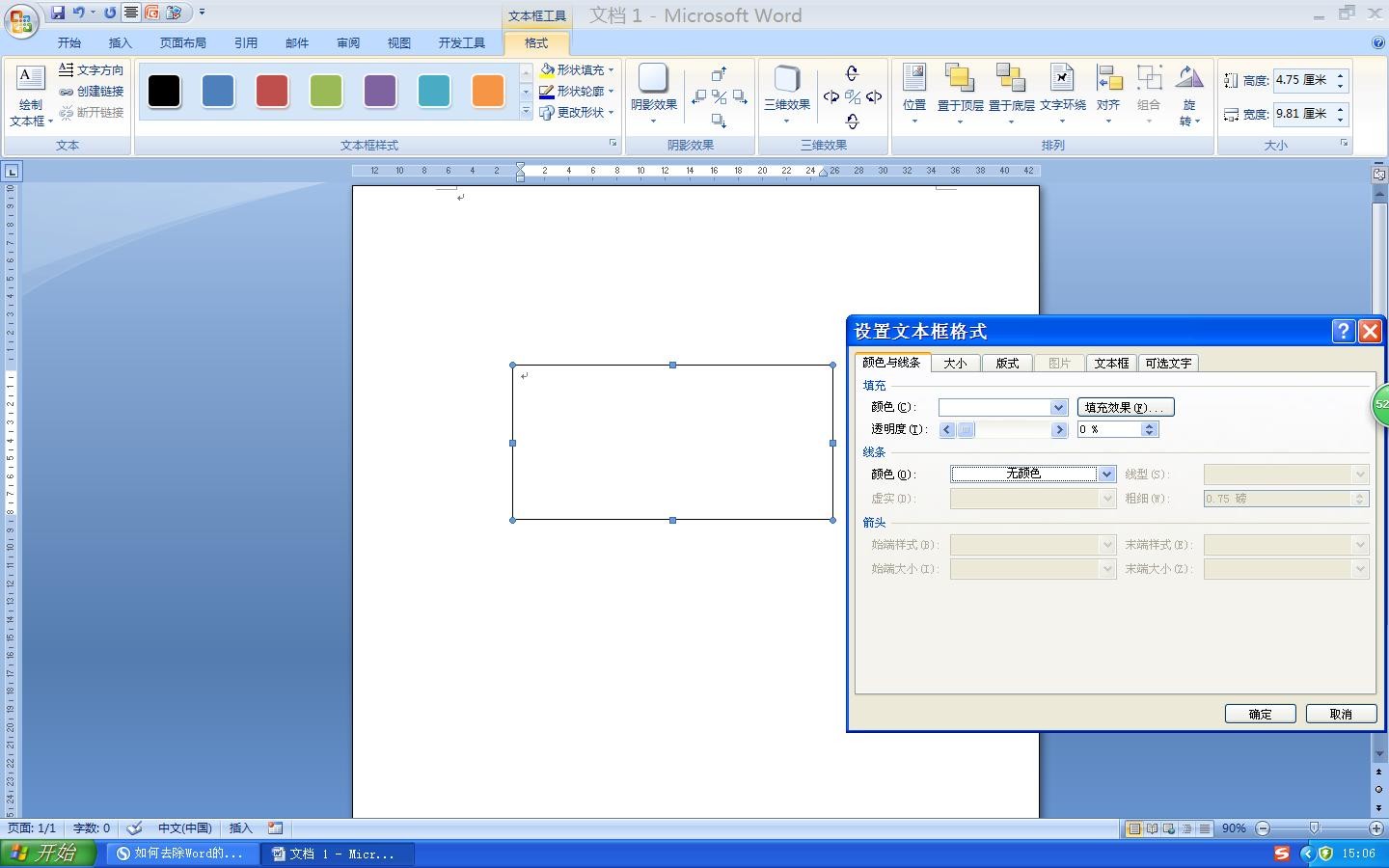Customize quick access toolbar dropdown
This screenshot has width=1389, height=868.
pyautogui.click(x=202, y=13)
